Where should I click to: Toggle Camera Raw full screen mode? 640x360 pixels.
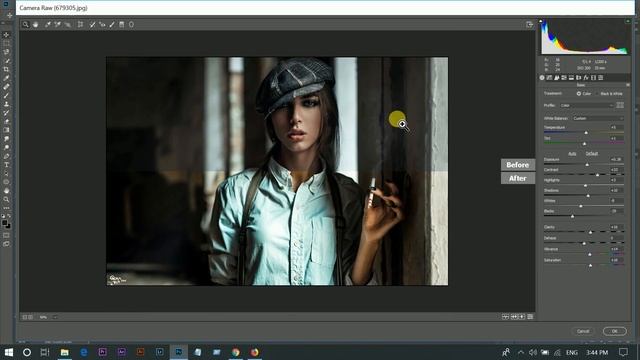529,25
